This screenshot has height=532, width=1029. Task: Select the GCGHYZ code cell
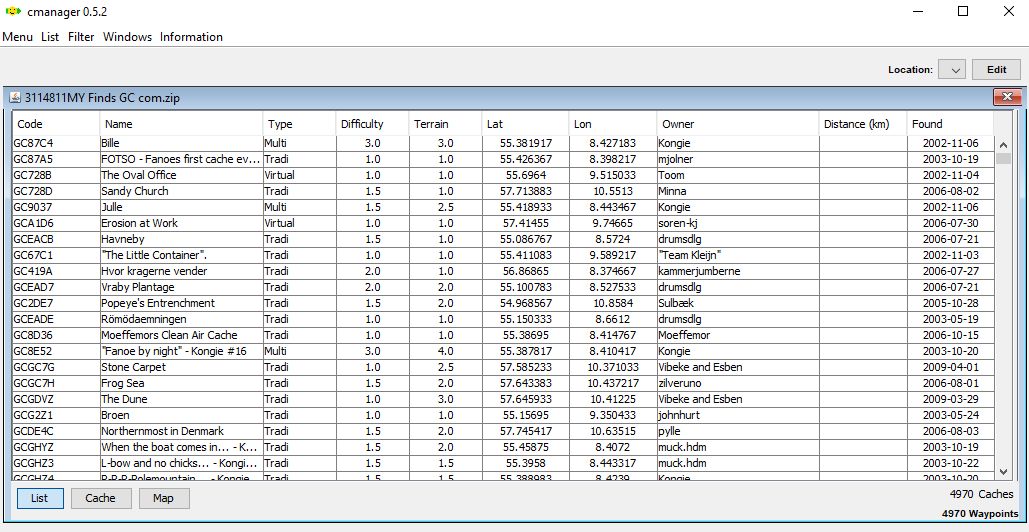(x=56, y=447)
